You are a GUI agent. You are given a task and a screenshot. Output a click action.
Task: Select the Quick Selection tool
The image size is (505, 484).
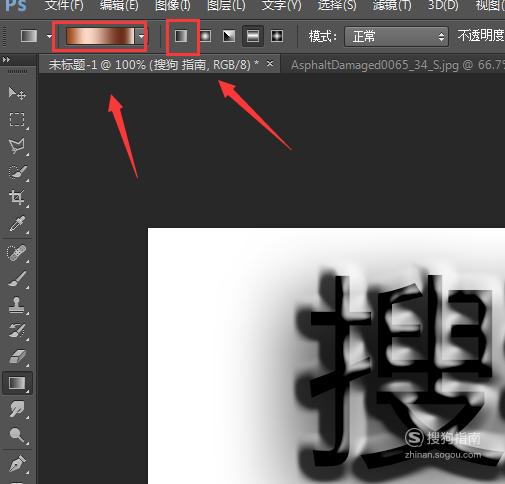pyautogui.click(x=17, y=172)
